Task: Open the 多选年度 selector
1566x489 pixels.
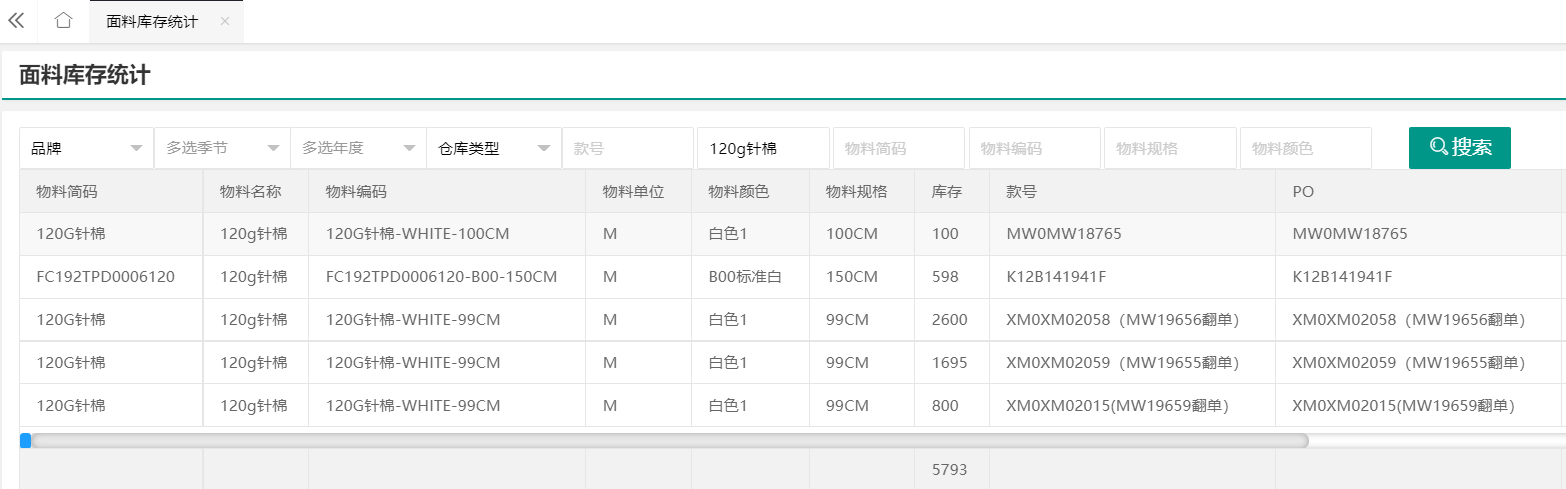Action: 358,148
